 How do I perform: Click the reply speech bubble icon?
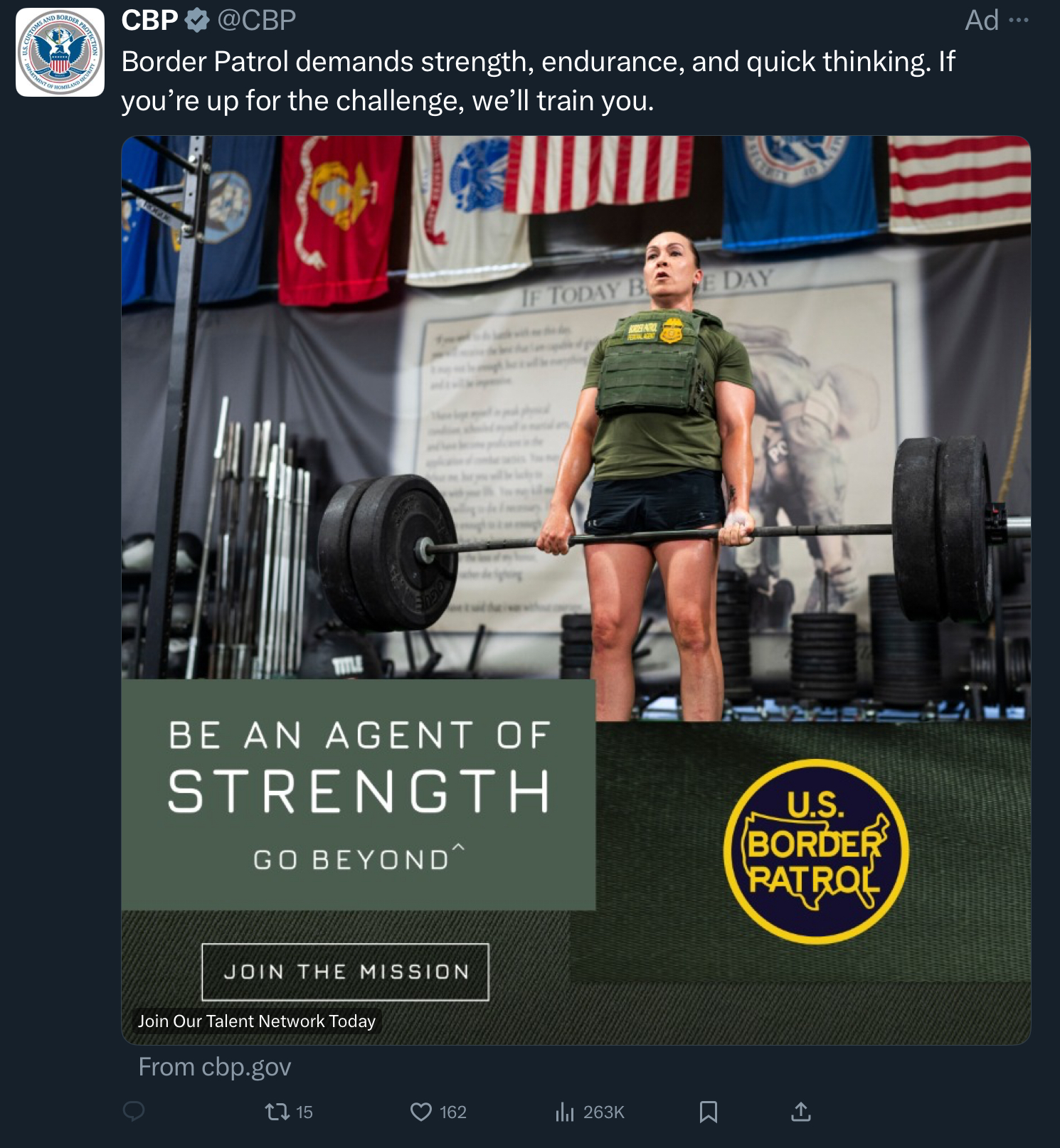pos(134,1111)
